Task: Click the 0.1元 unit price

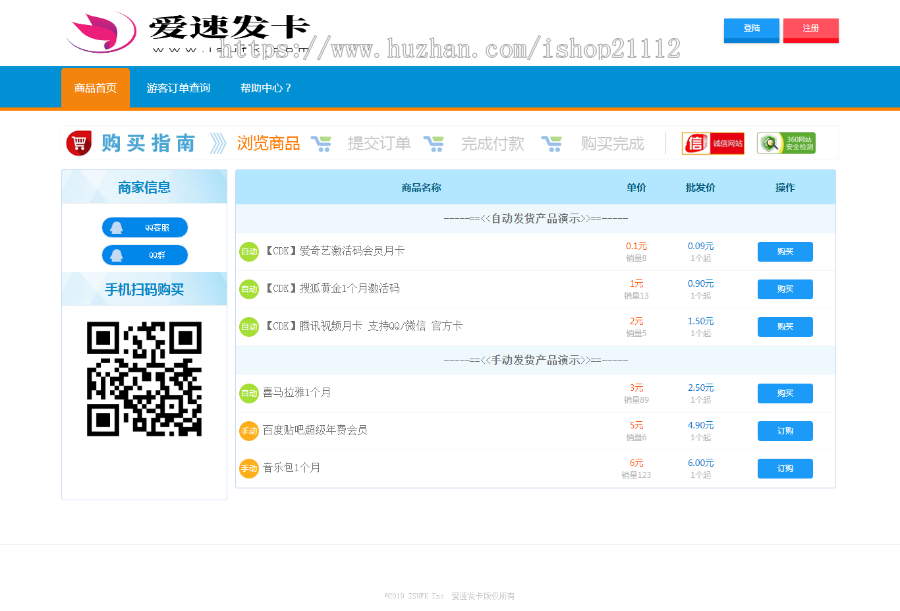Action: 636,246
